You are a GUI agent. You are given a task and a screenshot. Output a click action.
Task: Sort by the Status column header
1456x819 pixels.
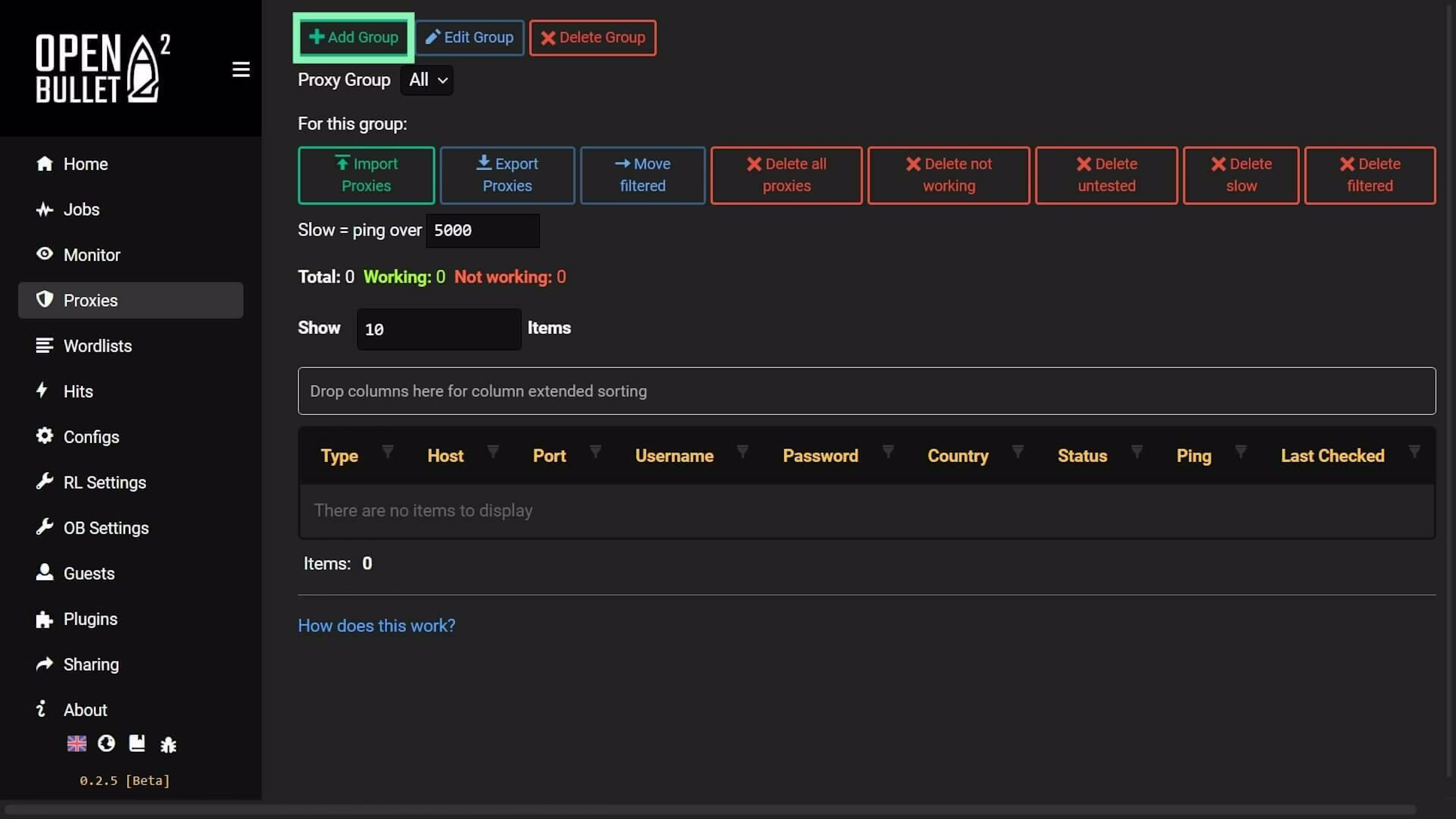[1083, 455]
